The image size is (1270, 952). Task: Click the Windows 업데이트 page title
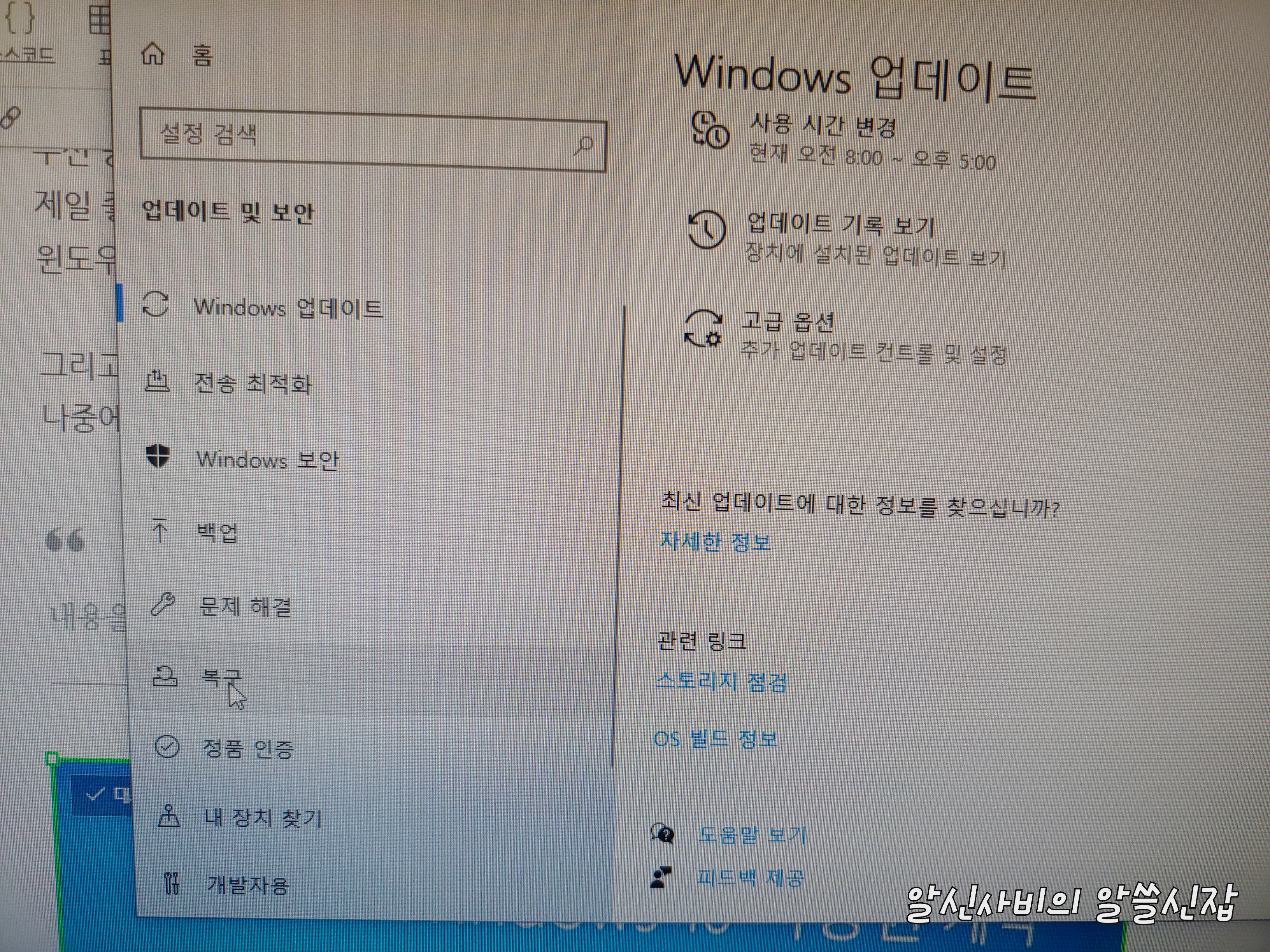(856, 79)
